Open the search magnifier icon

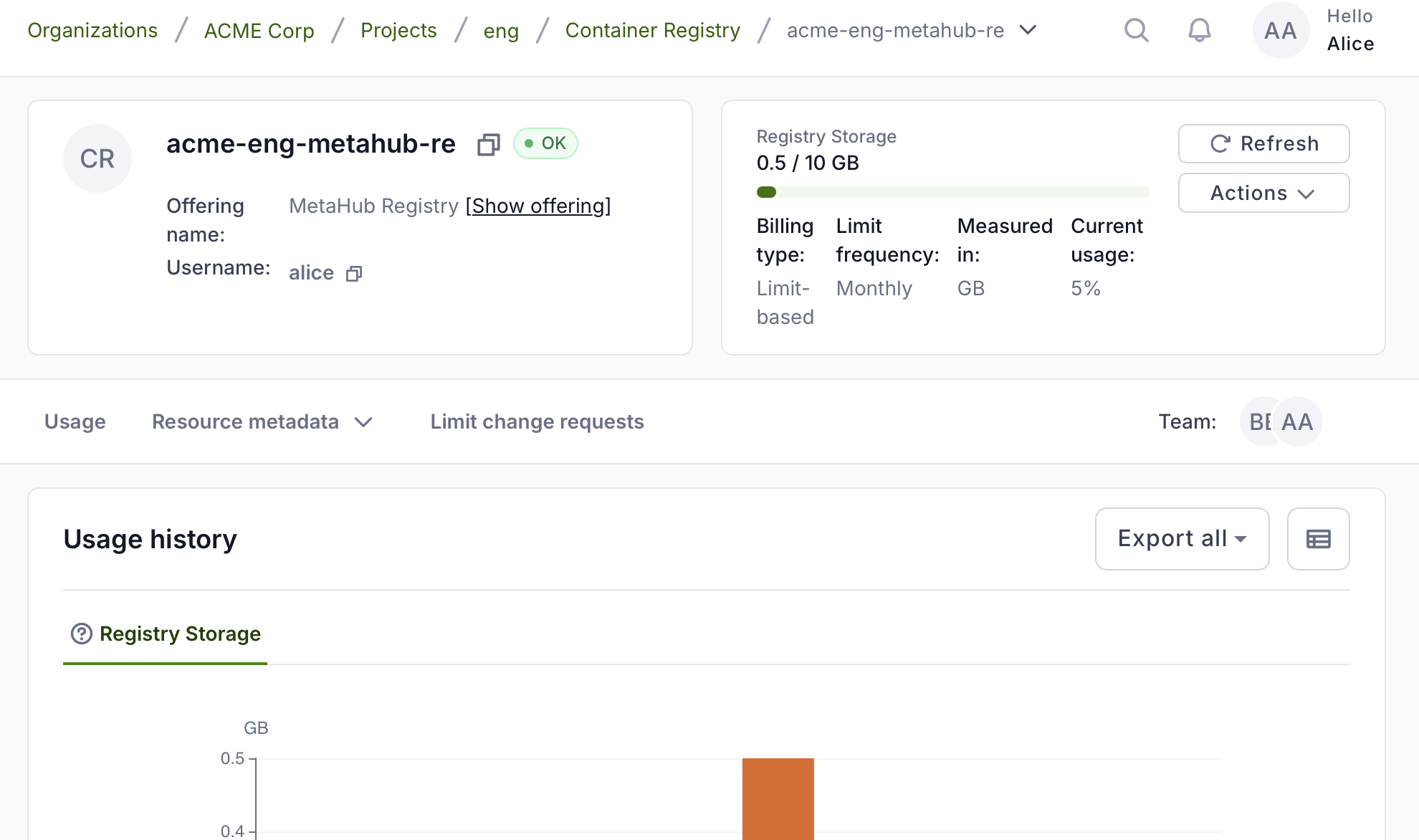tap(1137, 30)
